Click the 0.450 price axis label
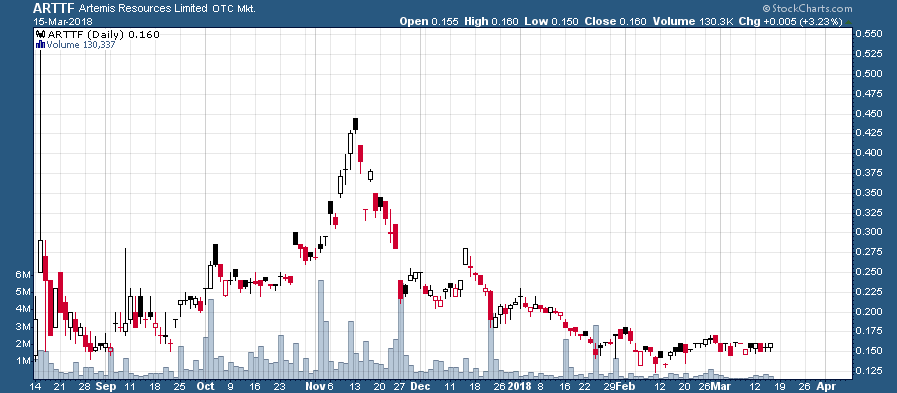 pyautogui.click(x=868, y=113)
